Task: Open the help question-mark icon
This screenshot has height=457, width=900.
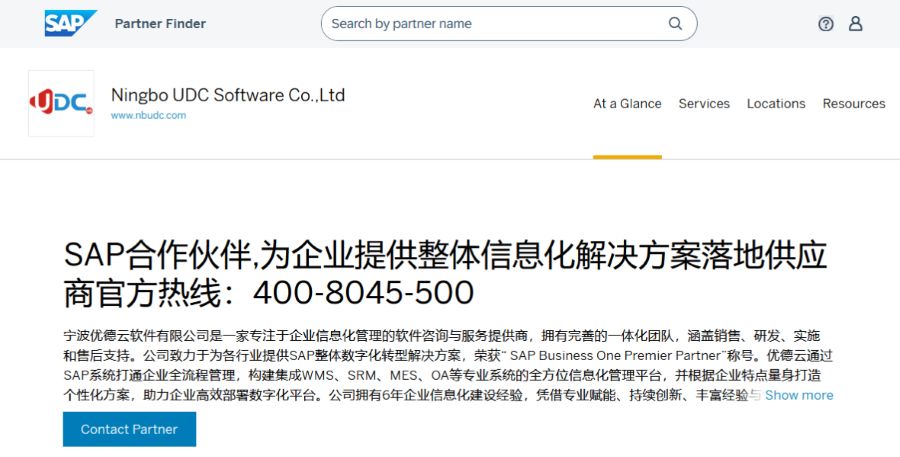Action: [825, 24]
